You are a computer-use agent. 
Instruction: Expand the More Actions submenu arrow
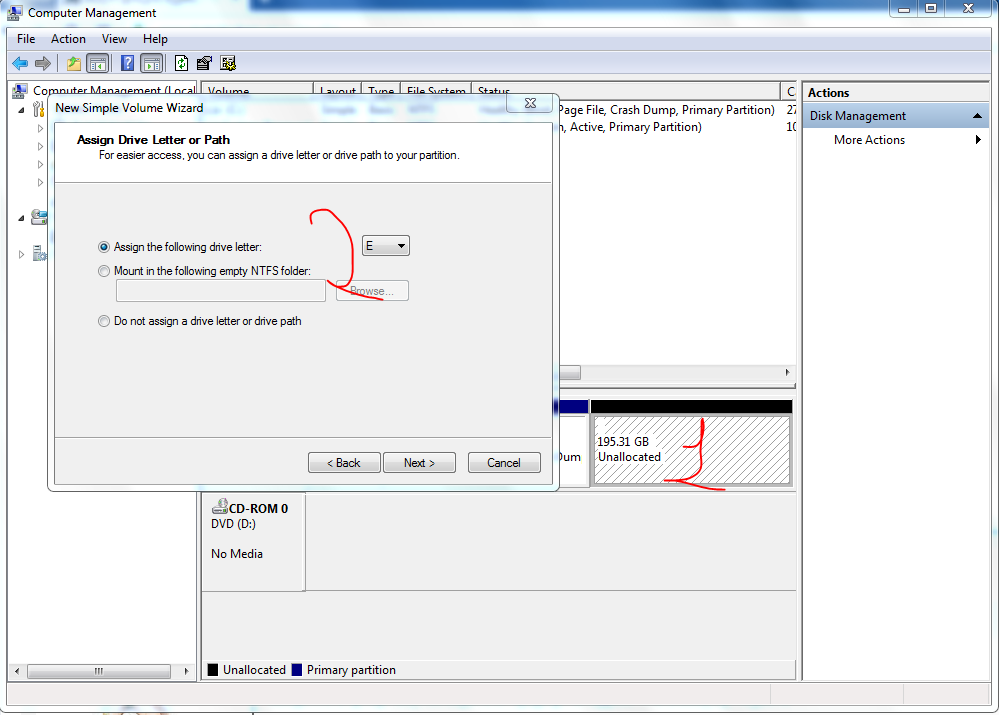point(978,140)
